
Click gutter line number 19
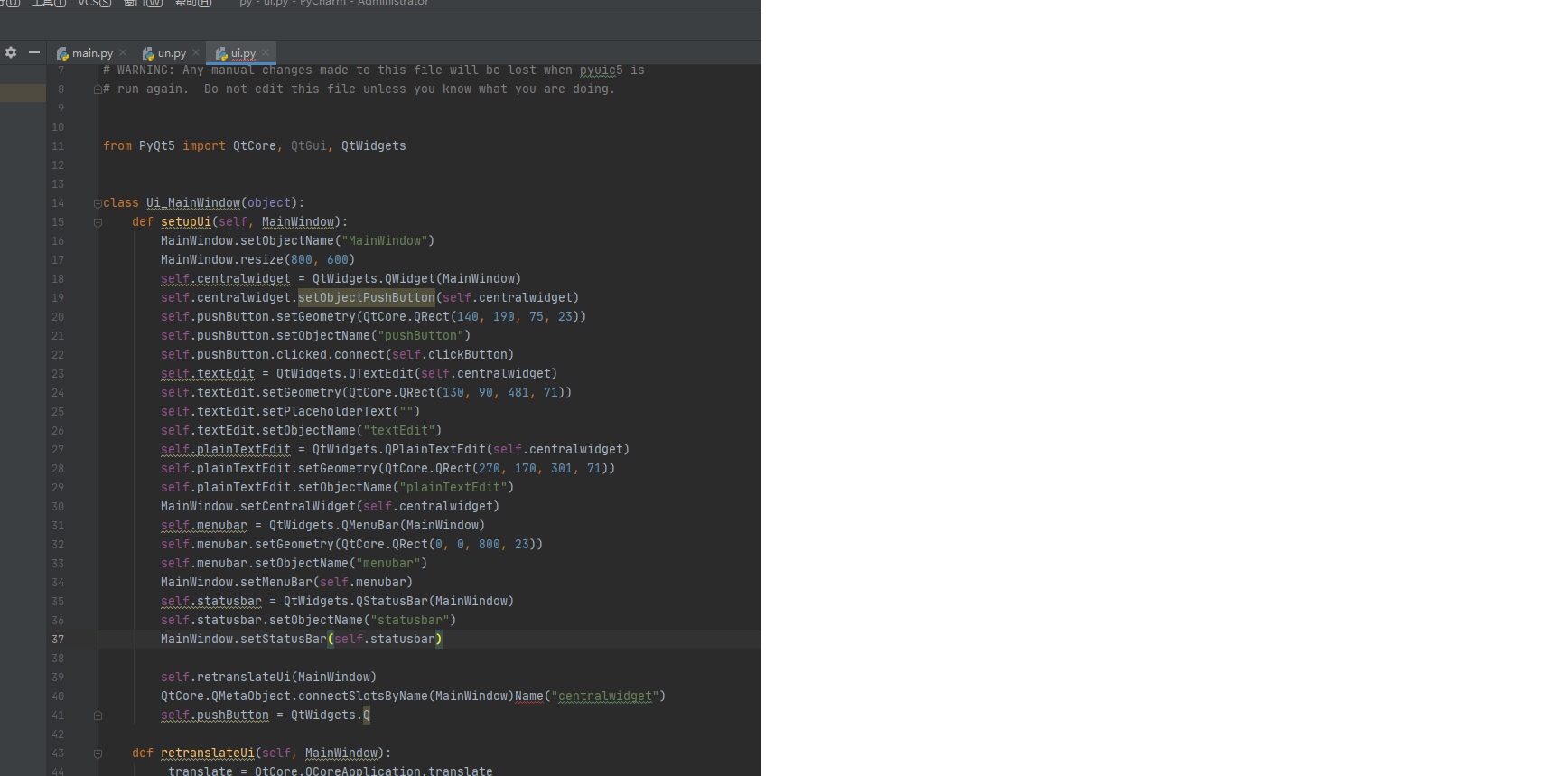point(58,298)
